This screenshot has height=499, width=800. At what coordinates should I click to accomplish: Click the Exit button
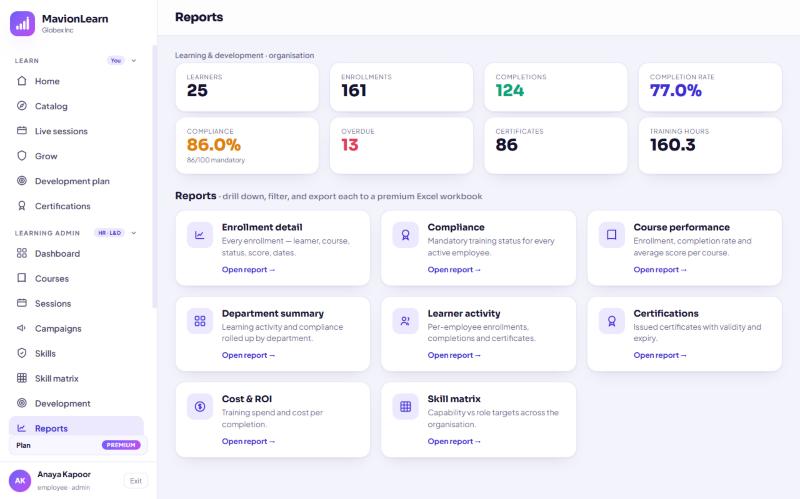click(x=136, y=481)
